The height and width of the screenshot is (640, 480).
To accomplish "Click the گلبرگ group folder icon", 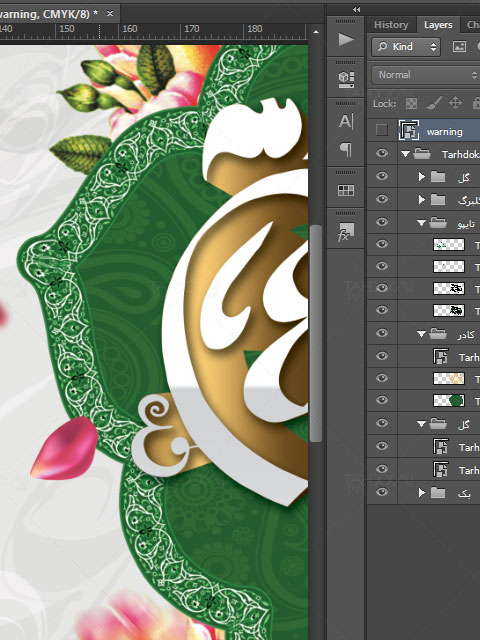I will 438,200.
